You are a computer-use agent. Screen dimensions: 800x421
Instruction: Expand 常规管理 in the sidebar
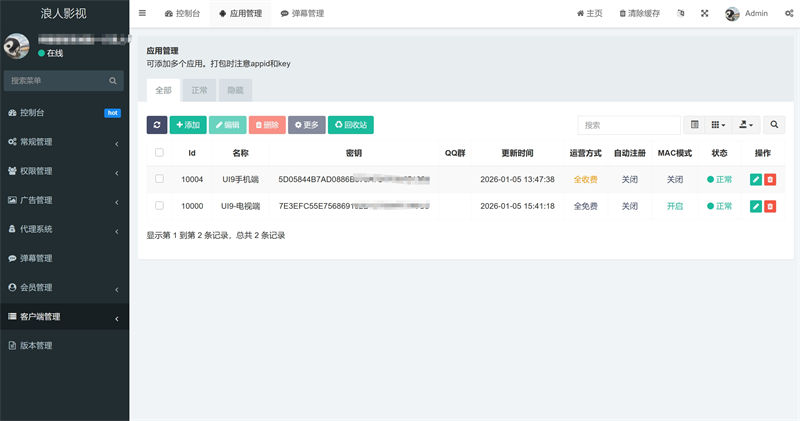coord(64,142)
